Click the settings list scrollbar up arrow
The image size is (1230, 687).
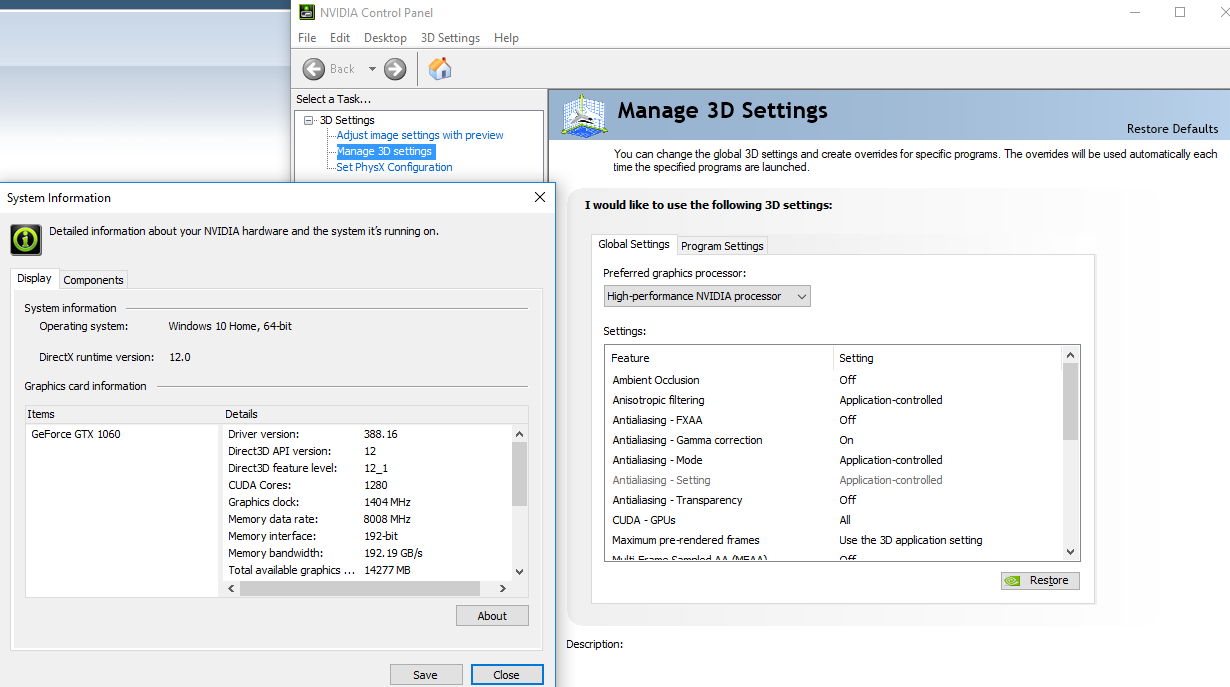(1071, 354)
